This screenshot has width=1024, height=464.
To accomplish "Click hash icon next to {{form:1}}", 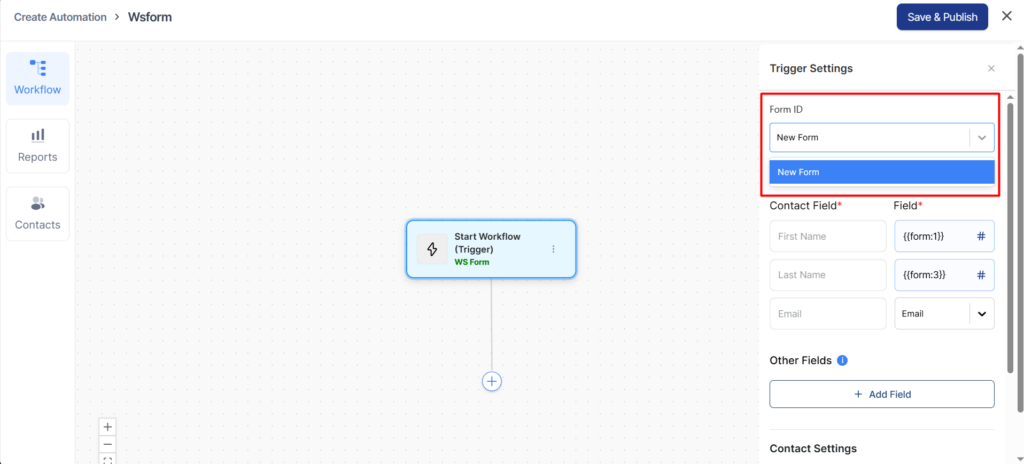I will (980, 236).
